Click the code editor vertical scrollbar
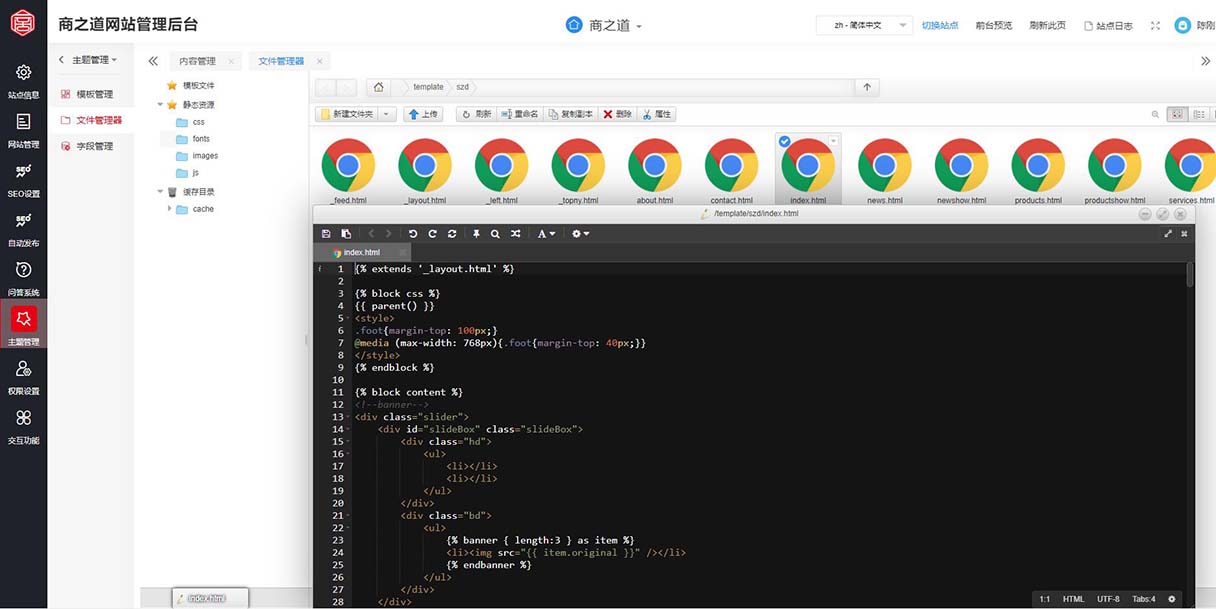The image size is (1216, 609). [x=1190, y=275]
